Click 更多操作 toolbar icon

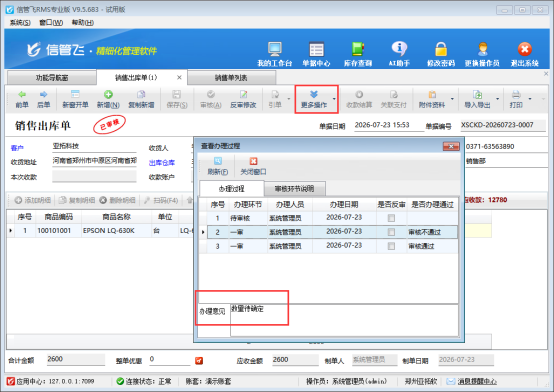point(313,99)
